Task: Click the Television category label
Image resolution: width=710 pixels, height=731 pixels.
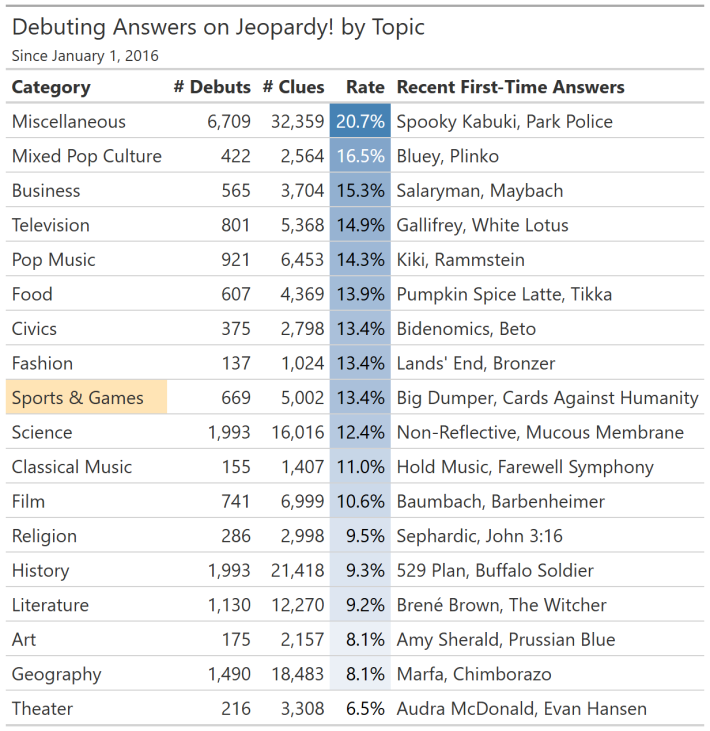Action: (51, 225)
